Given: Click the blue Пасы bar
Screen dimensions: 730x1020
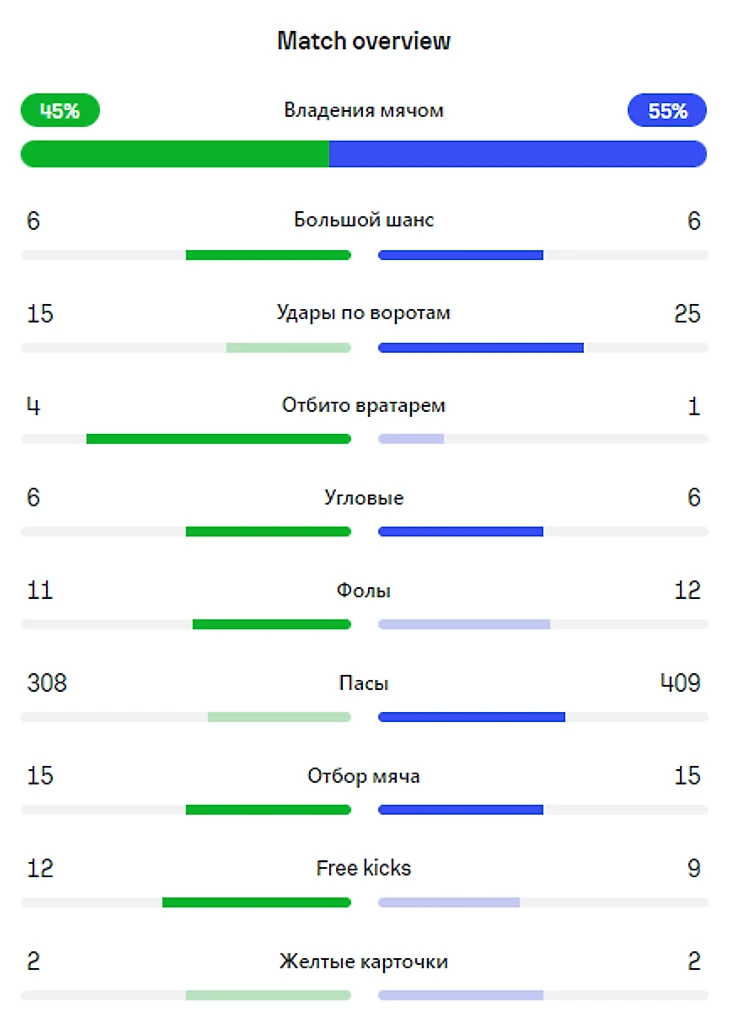Looking at the screenshot, I should (x=472, y=717).
